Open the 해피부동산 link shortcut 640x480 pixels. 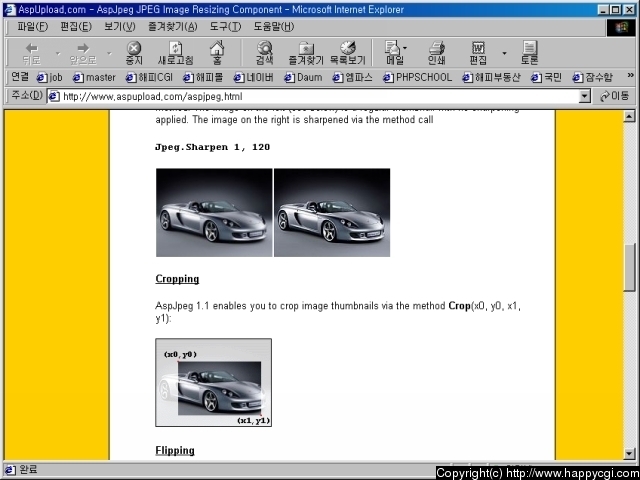[x=491, y=77]
